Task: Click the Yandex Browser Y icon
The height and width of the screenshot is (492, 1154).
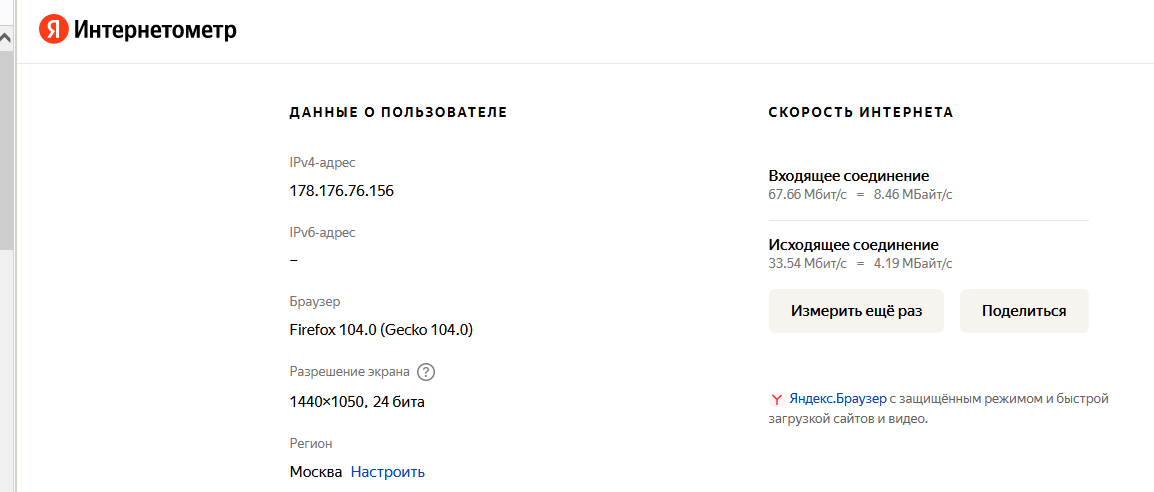Action: tap(776, 399)
